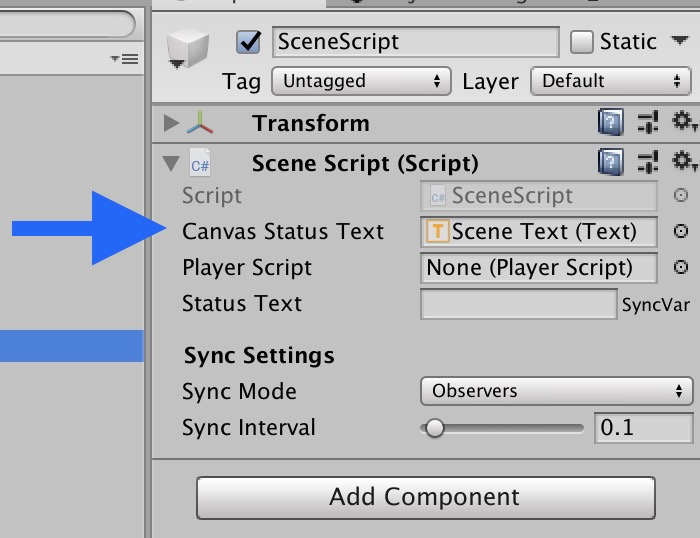Image resolution: width=700 pixels, height=538 pixels.
Task: Open Transform component help icon
Action: (611, 122)
